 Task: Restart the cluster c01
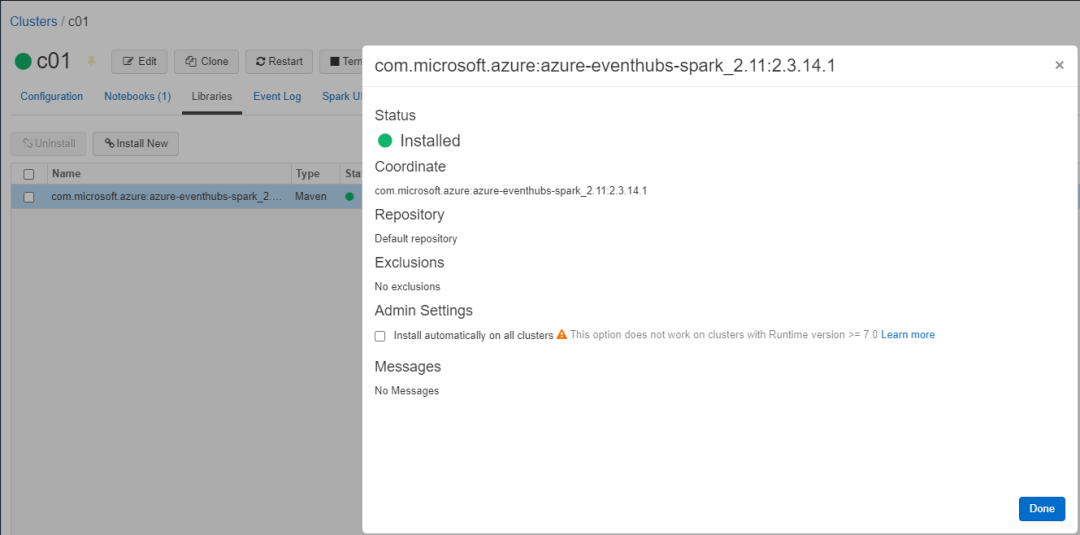pos(279,61)
